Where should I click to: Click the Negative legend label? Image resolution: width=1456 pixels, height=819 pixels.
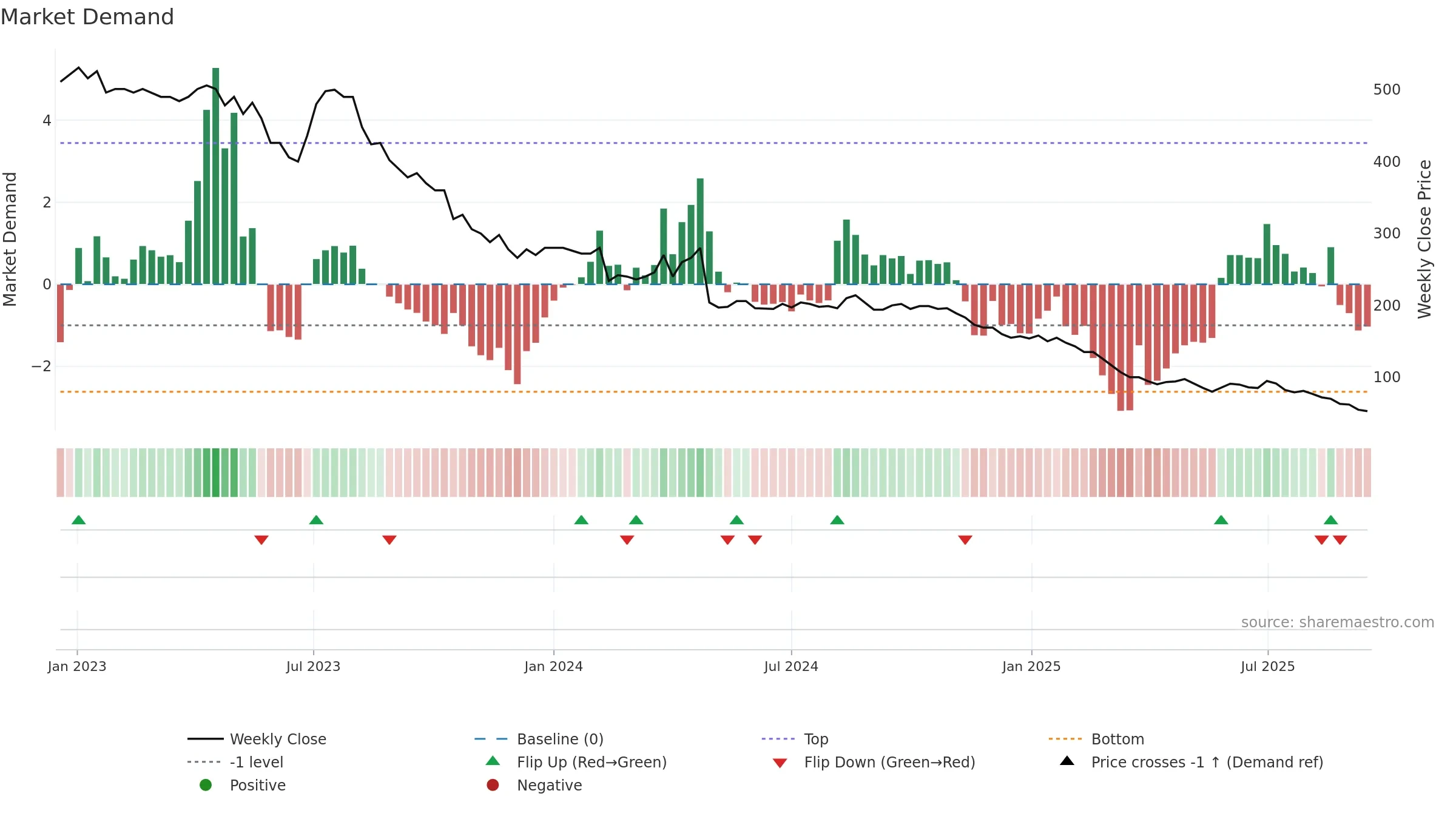point(549,785)
